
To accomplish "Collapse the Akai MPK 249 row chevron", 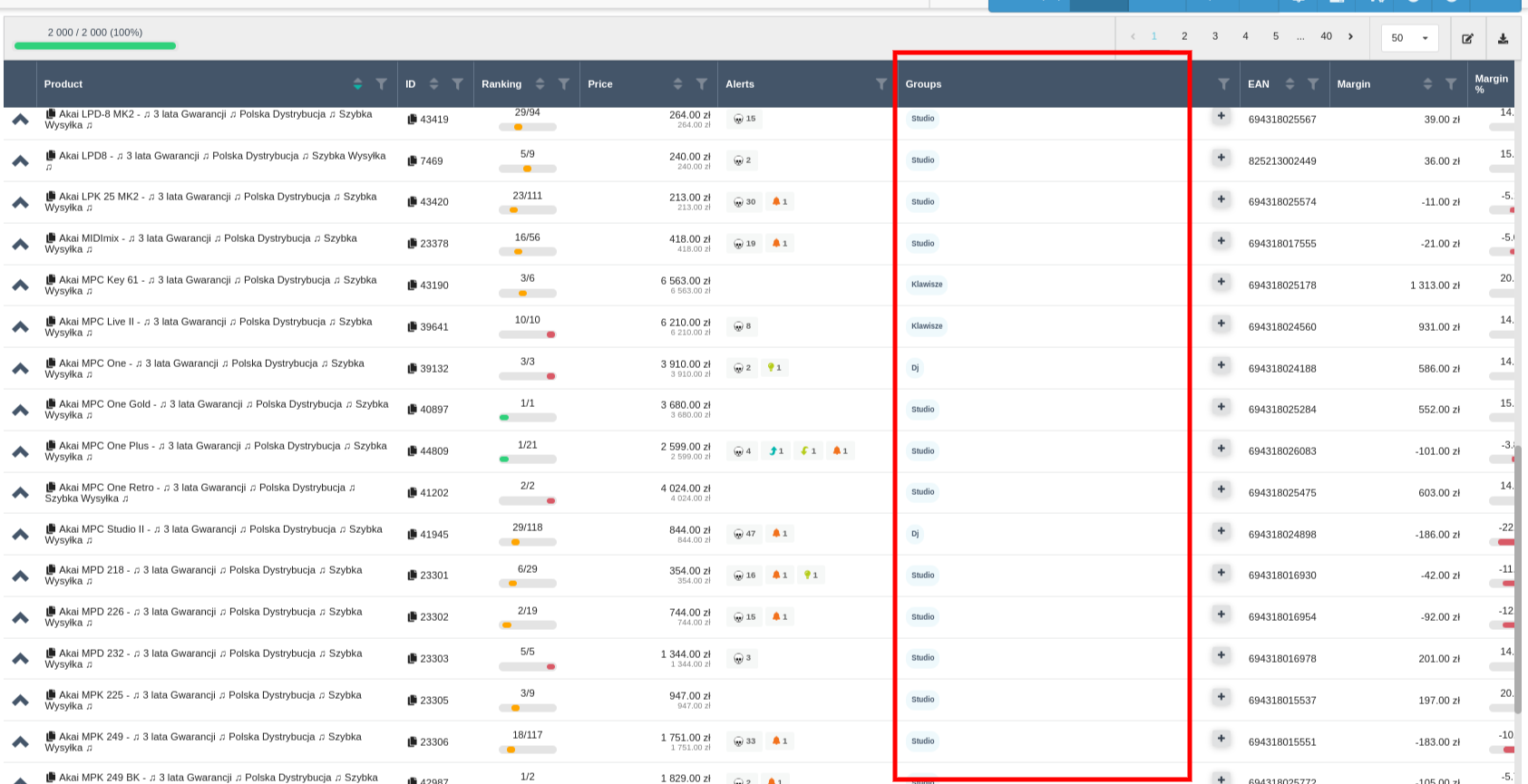I will tap(20, 741).
